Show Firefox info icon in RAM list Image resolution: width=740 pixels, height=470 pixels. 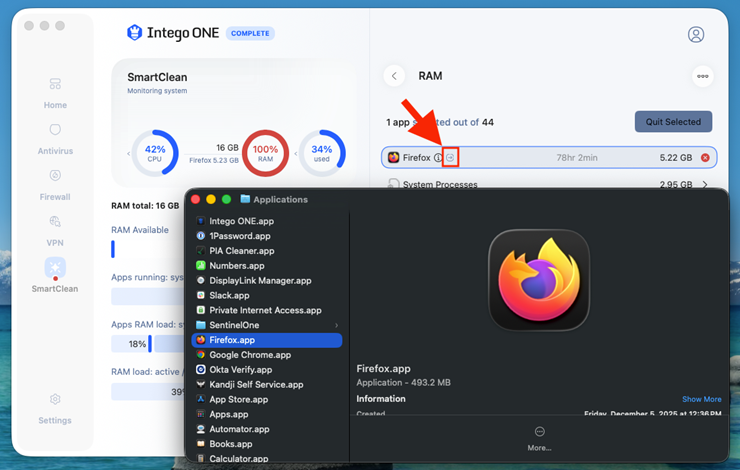point(437,158)
